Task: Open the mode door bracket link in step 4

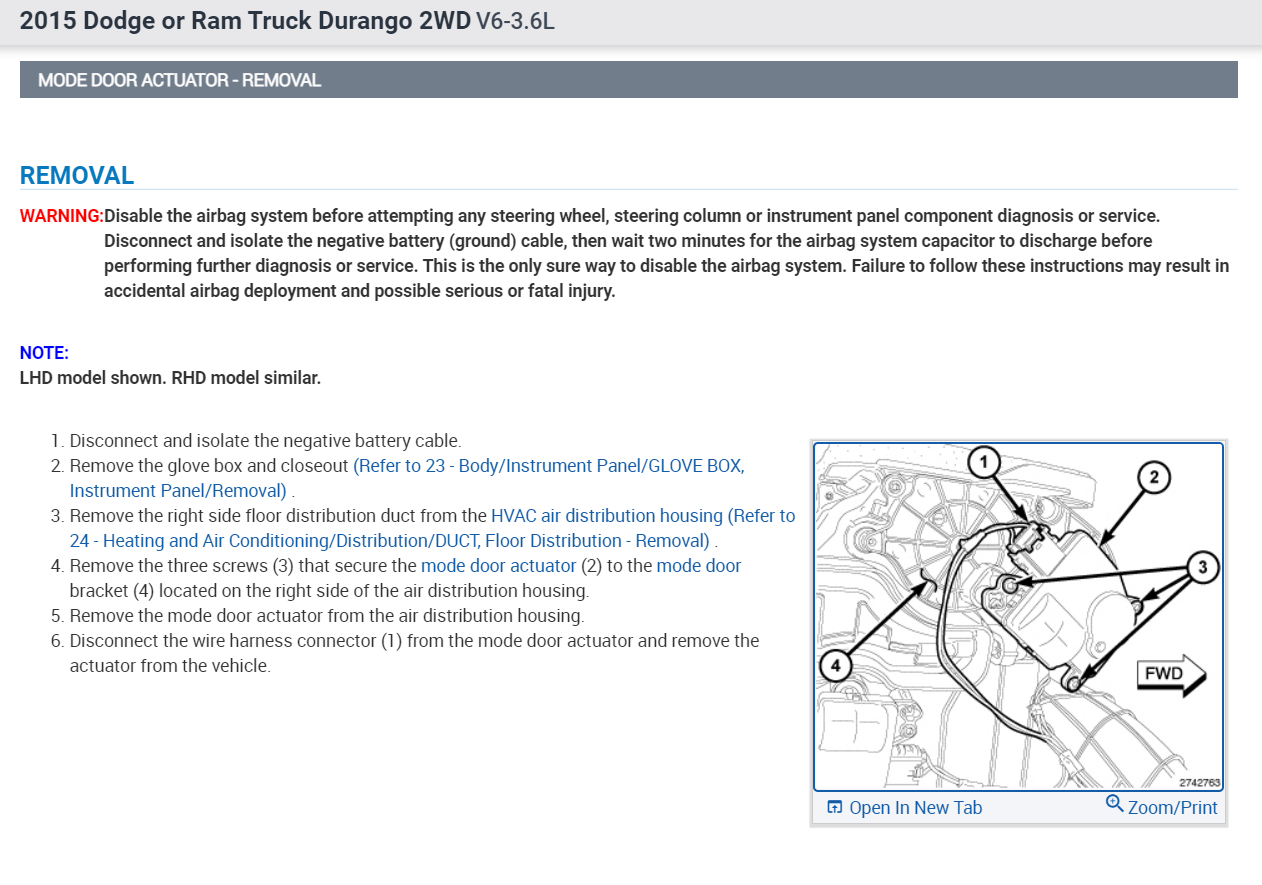Action: pos(699,566)
